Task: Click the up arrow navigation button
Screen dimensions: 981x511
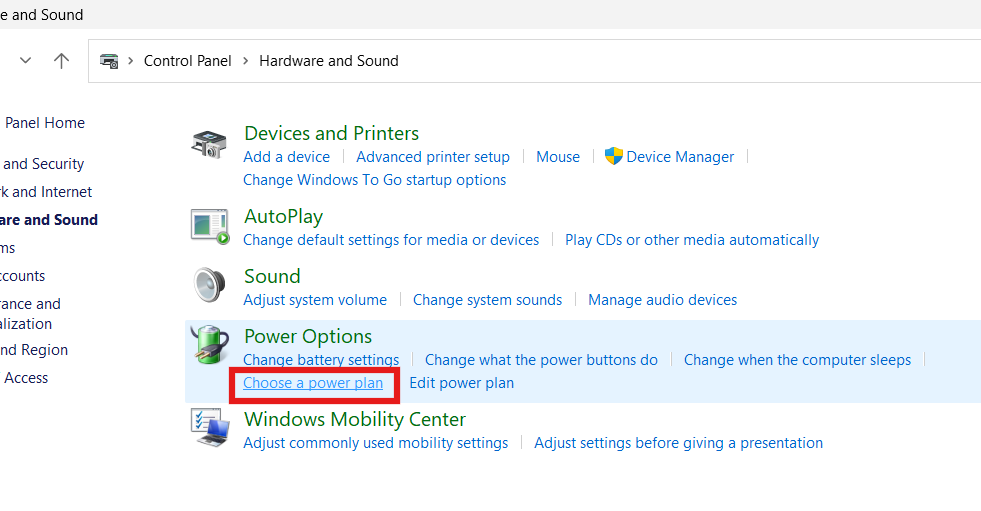Action: coord(61,61)
